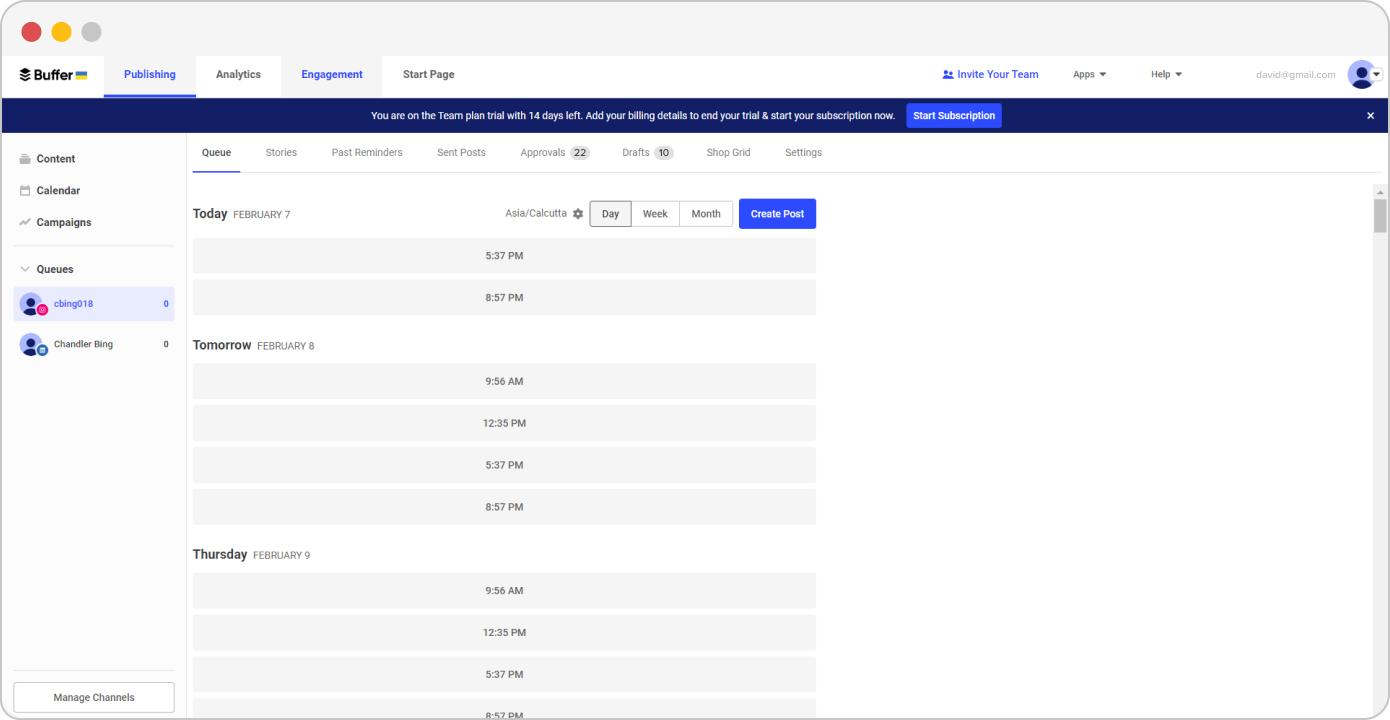Open timezone settings gear icon

578,214
